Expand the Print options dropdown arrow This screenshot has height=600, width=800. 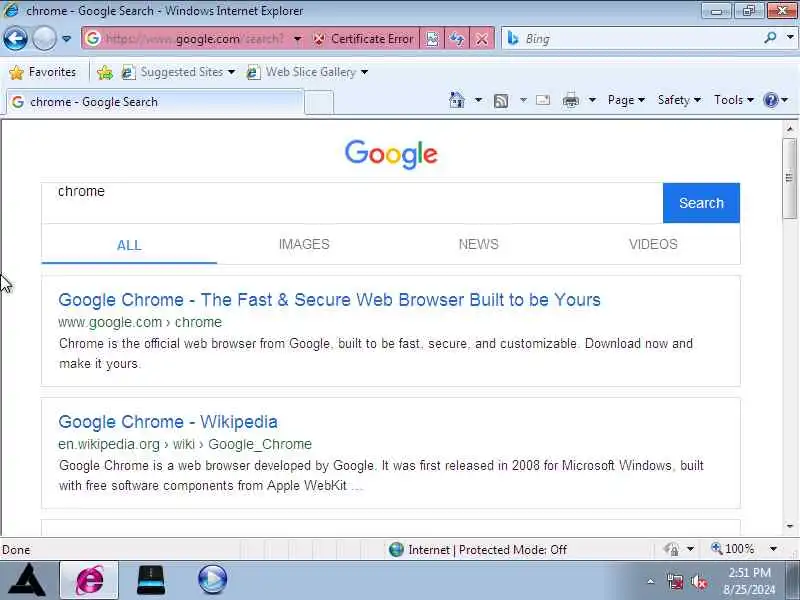coord(592,100)
